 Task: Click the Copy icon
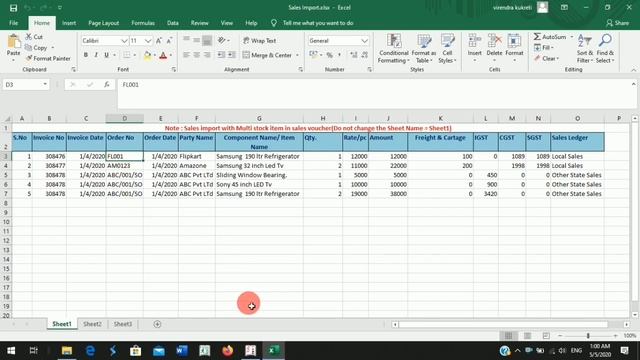29,48
